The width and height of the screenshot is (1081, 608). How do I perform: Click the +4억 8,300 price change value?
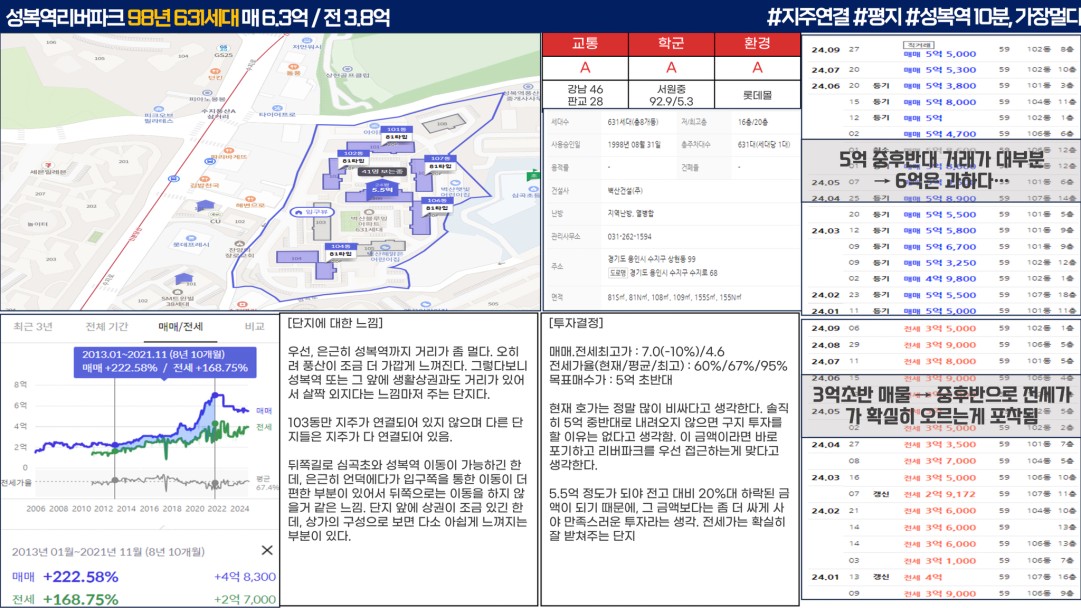click(x=245, y=576)
